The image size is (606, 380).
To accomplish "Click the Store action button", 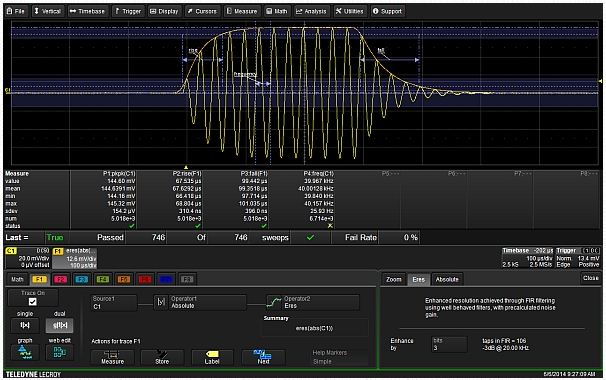I will (162, 357).
